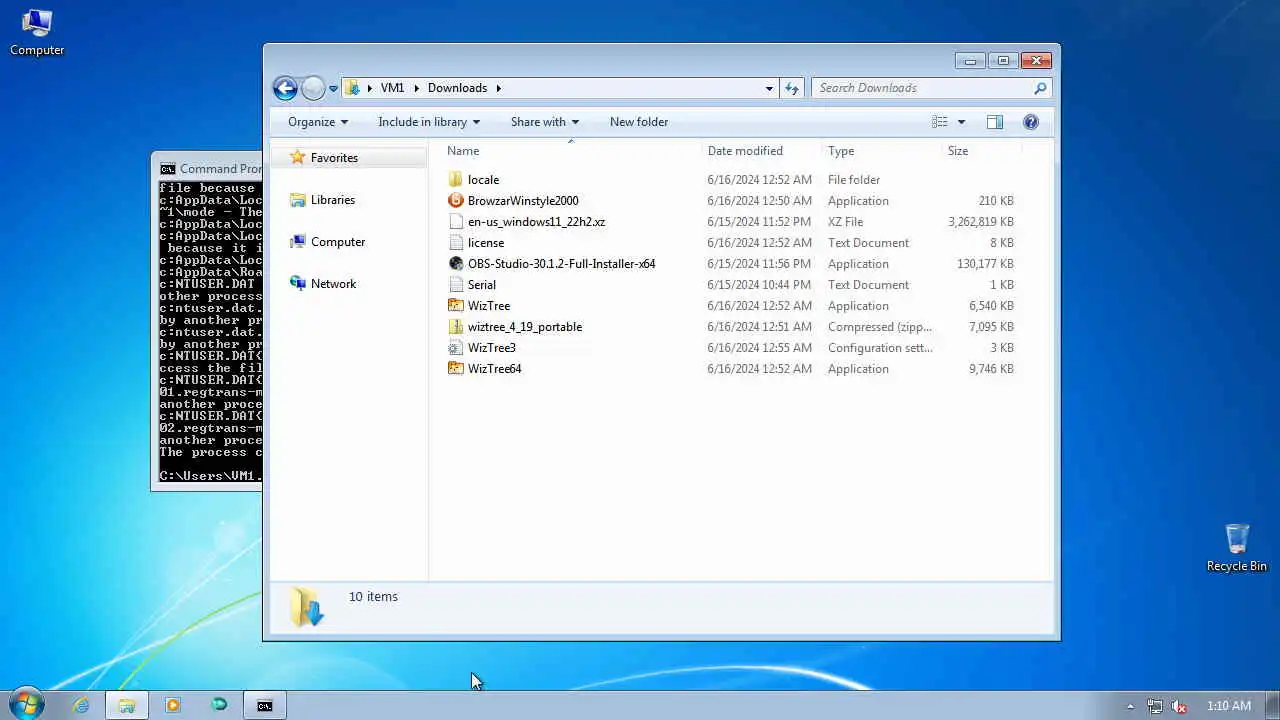Click the license text document icon
Image resolution: width=1280 pixels, height=720 pixels.
pos(456,243)
